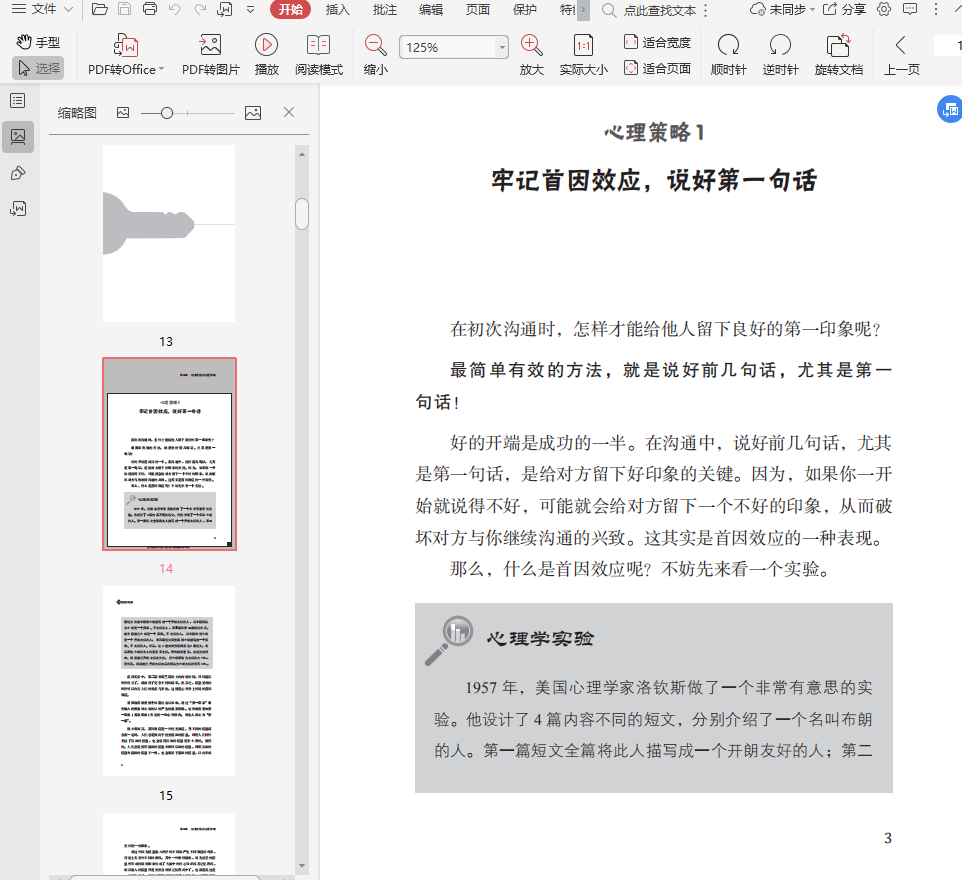Click the thumbnail size slider handle

coord(167,113)
